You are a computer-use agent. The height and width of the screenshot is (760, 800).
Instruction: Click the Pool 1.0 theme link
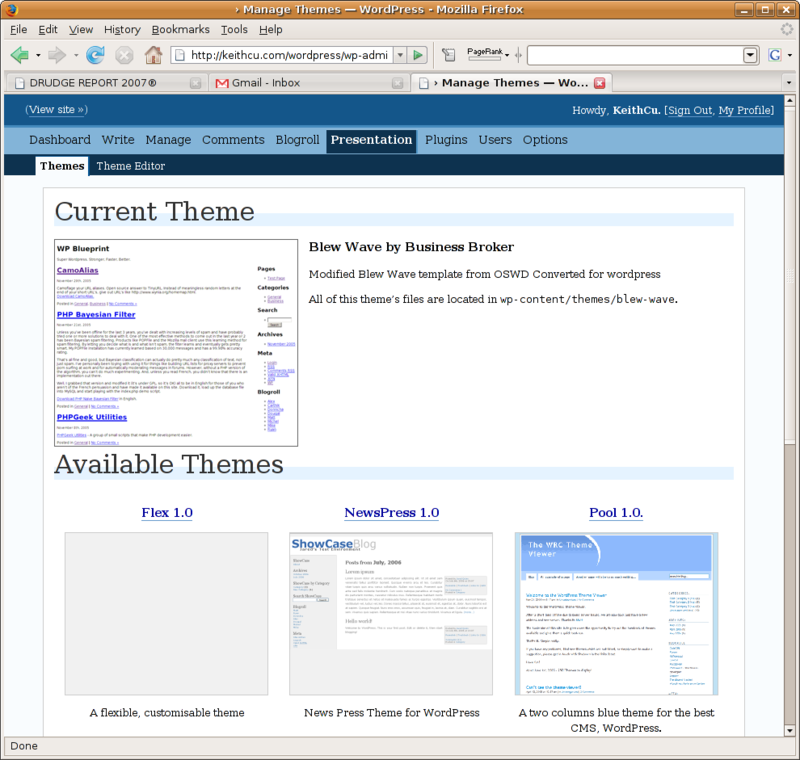click(x=616, y=513)
